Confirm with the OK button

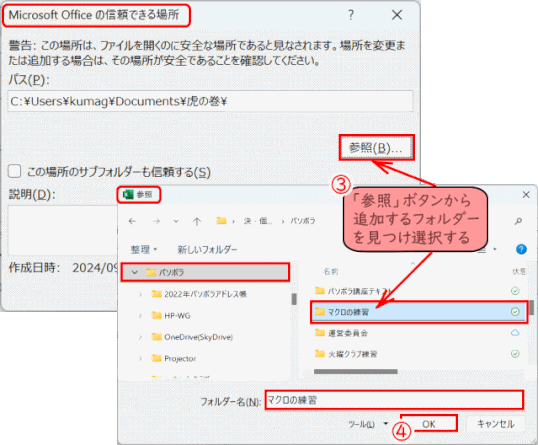[x=429, y=424]
